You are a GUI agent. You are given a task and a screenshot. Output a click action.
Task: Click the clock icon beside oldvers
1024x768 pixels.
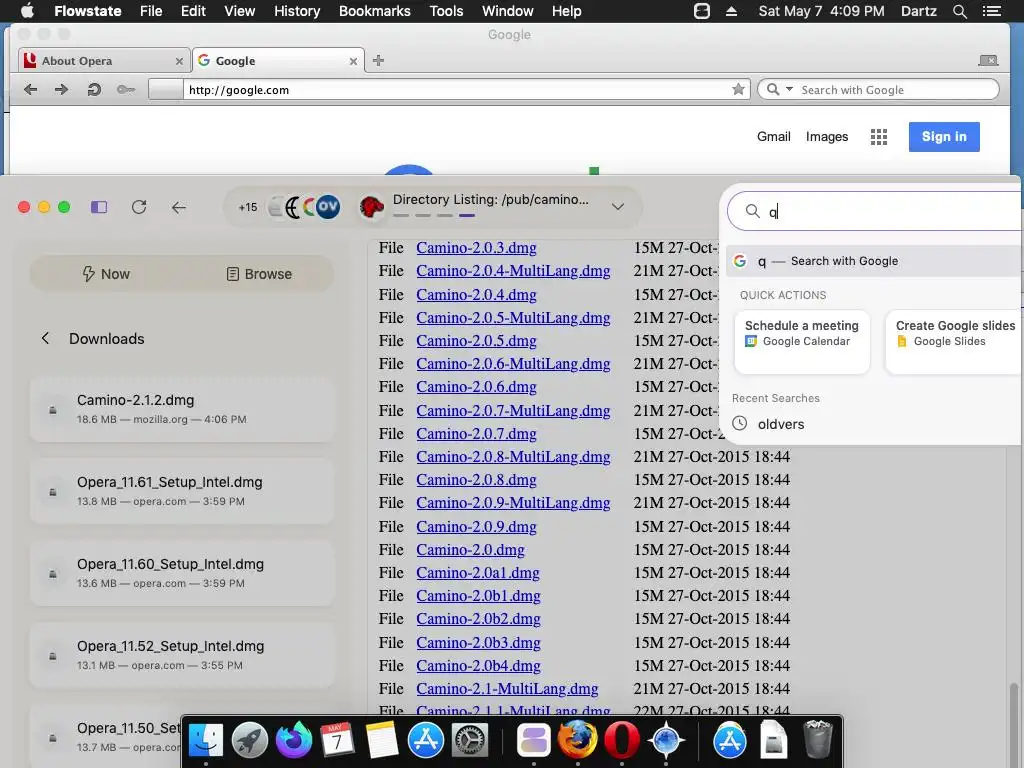click(x=739, y=423)
